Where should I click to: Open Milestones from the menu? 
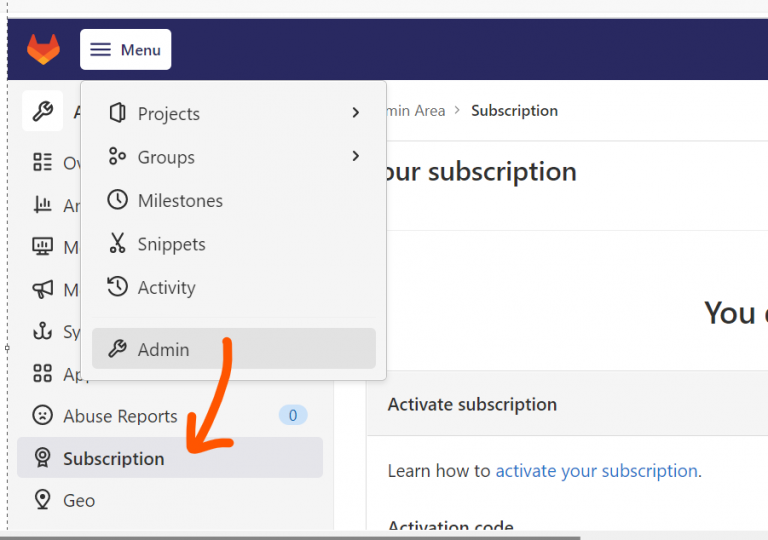(180, 201)
